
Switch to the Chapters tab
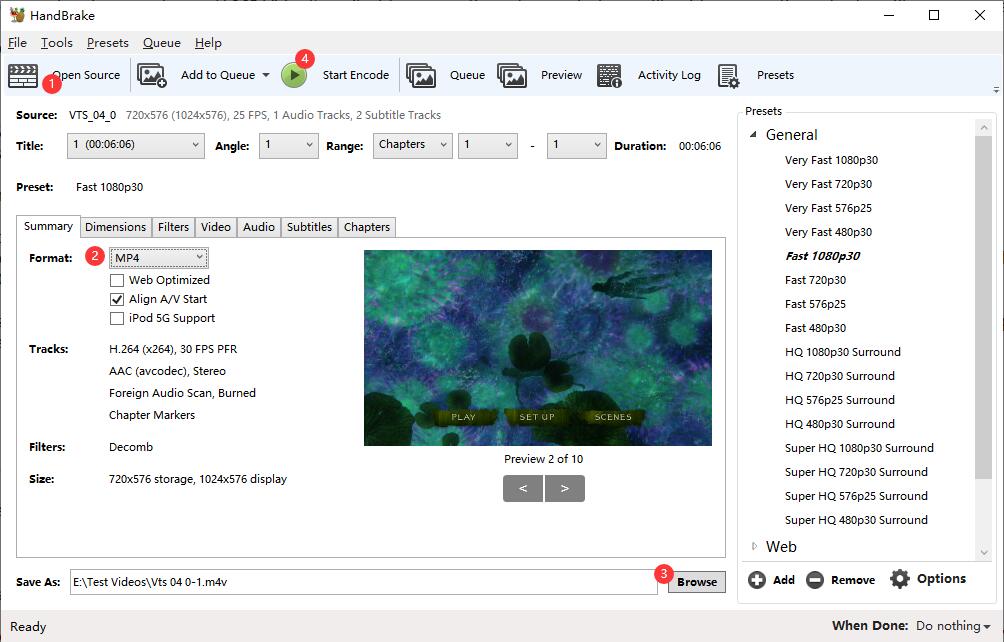(x=367, y=227)
